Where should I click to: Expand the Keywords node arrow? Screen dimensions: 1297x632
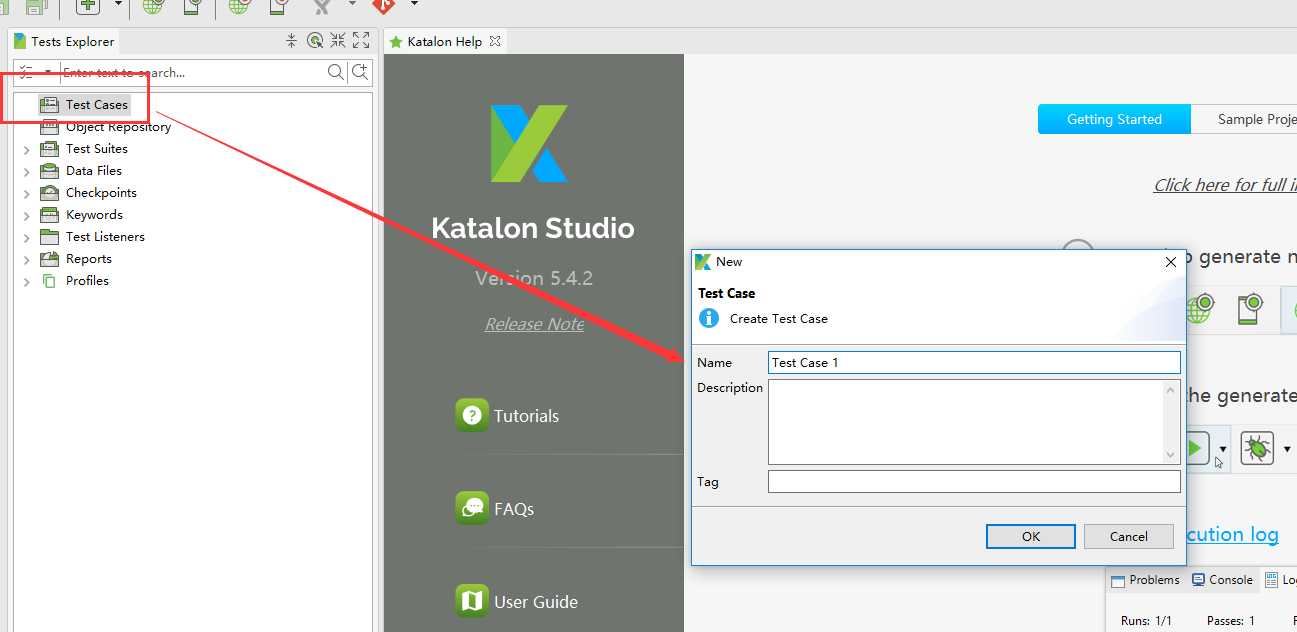27,215
